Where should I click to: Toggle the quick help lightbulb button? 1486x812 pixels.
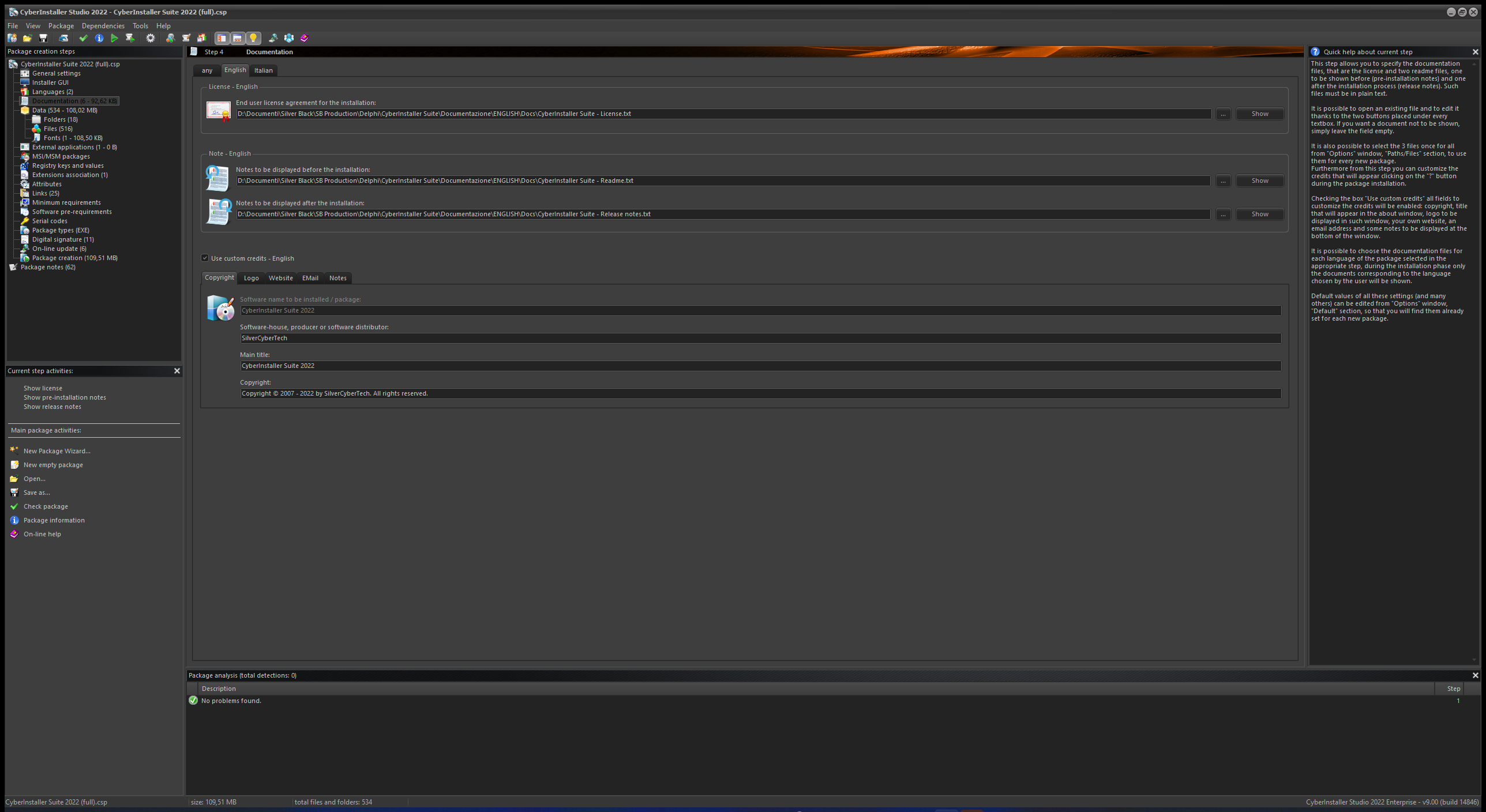253,38
